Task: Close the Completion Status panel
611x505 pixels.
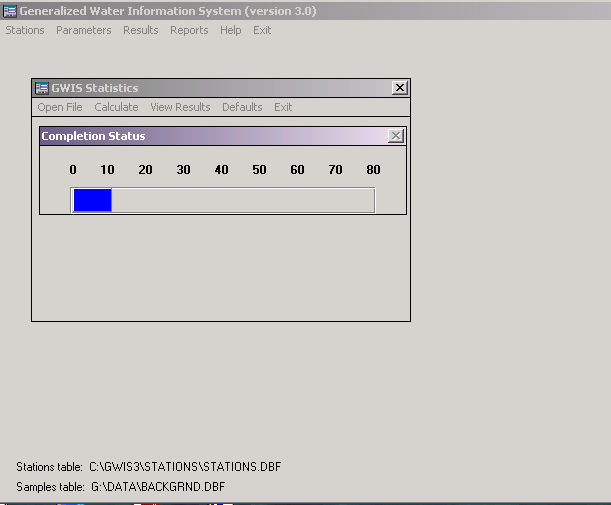Action: (396, 136)
